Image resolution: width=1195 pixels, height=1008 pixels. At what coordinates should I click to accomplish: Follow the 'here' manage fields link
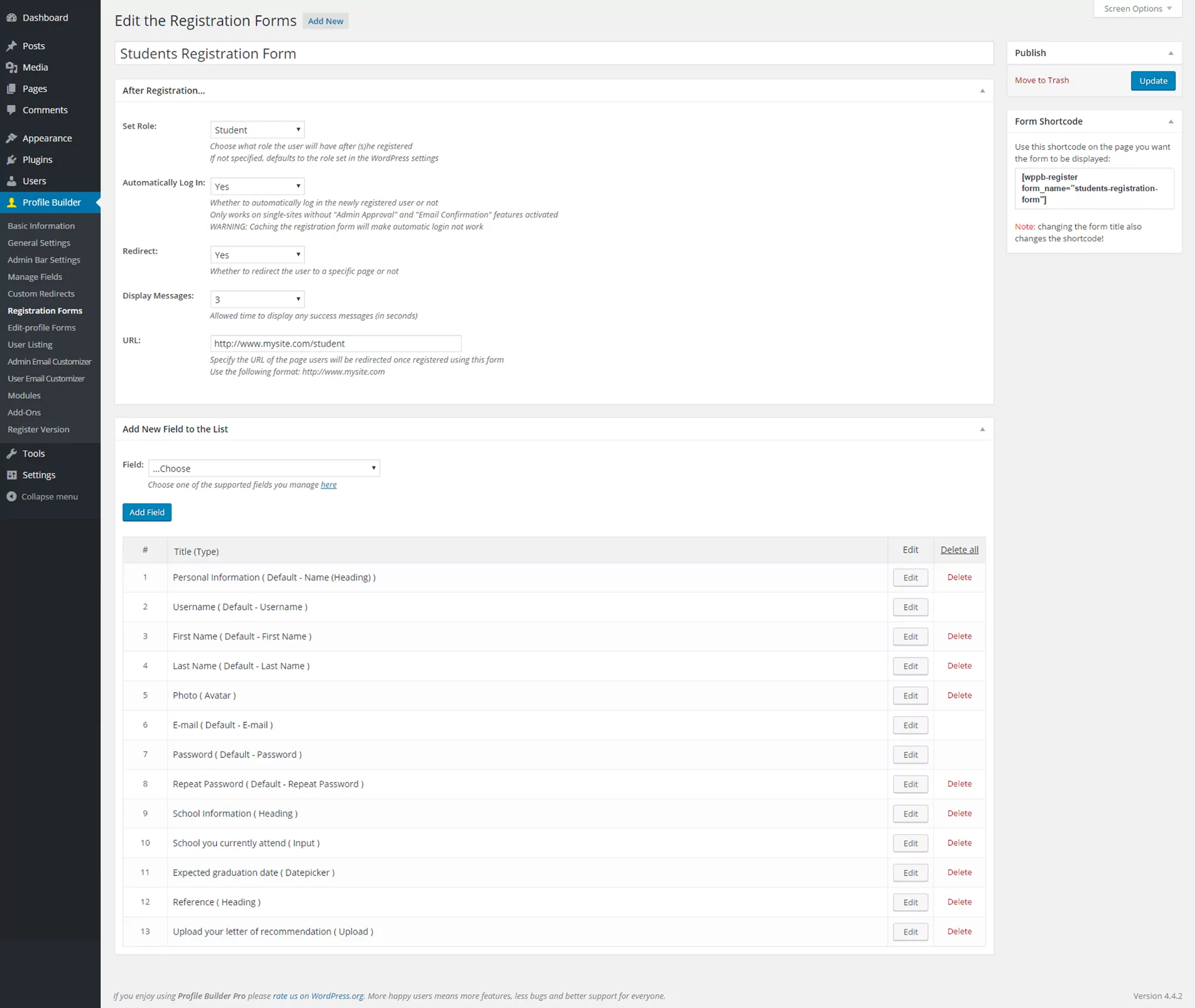[328, 484]
